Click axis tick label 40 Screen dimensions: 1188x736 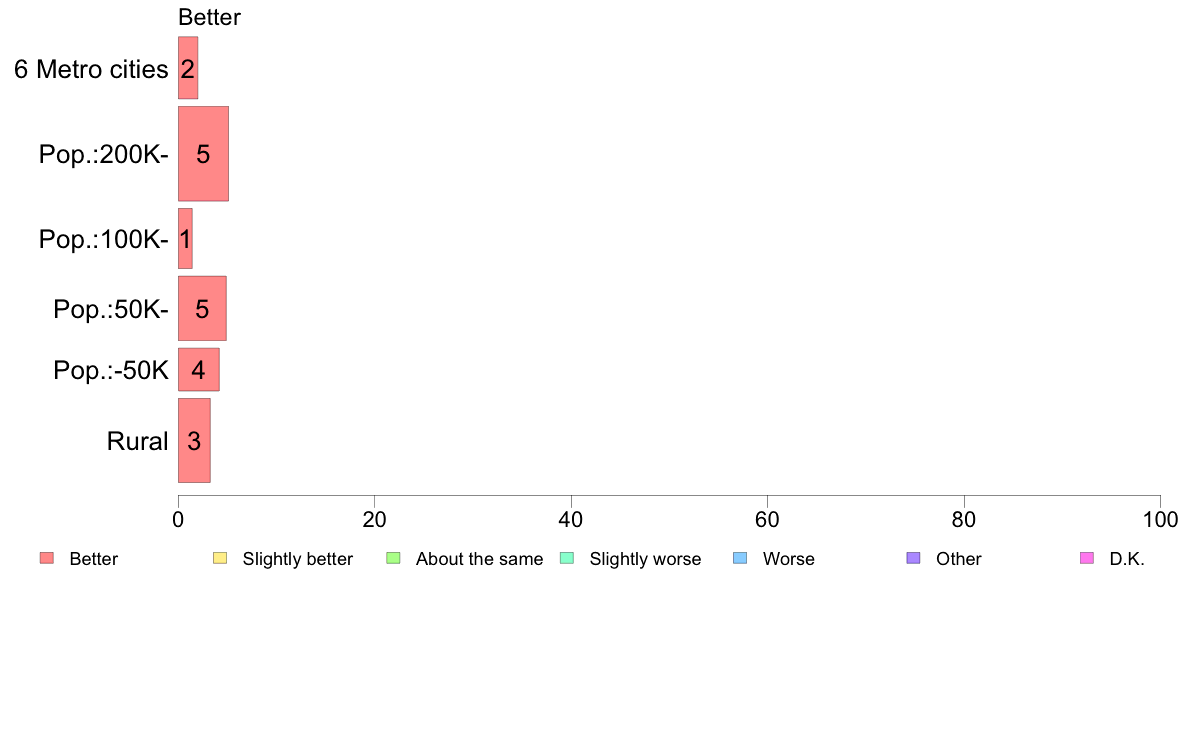[x=571, y=519]
